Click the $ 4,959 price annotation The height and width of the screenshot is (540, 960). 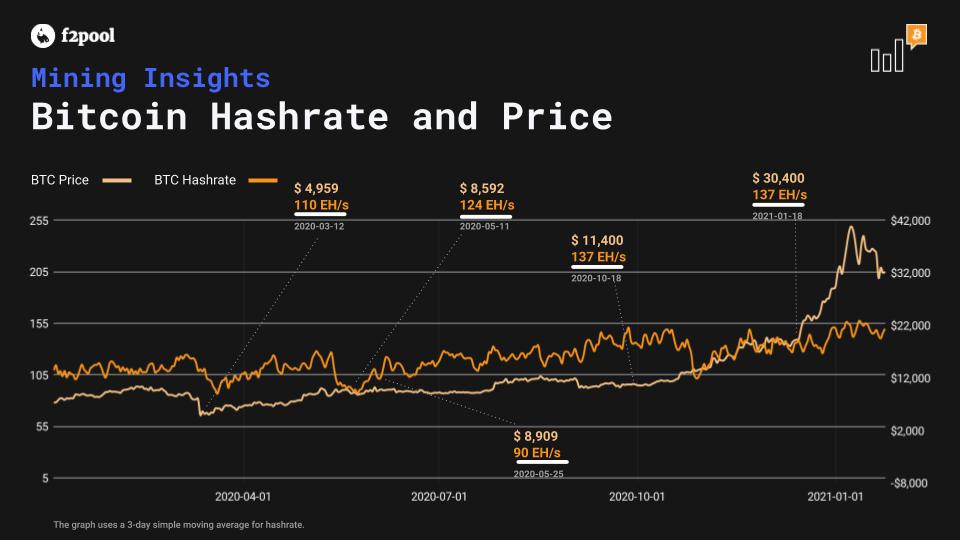[316, 189]
